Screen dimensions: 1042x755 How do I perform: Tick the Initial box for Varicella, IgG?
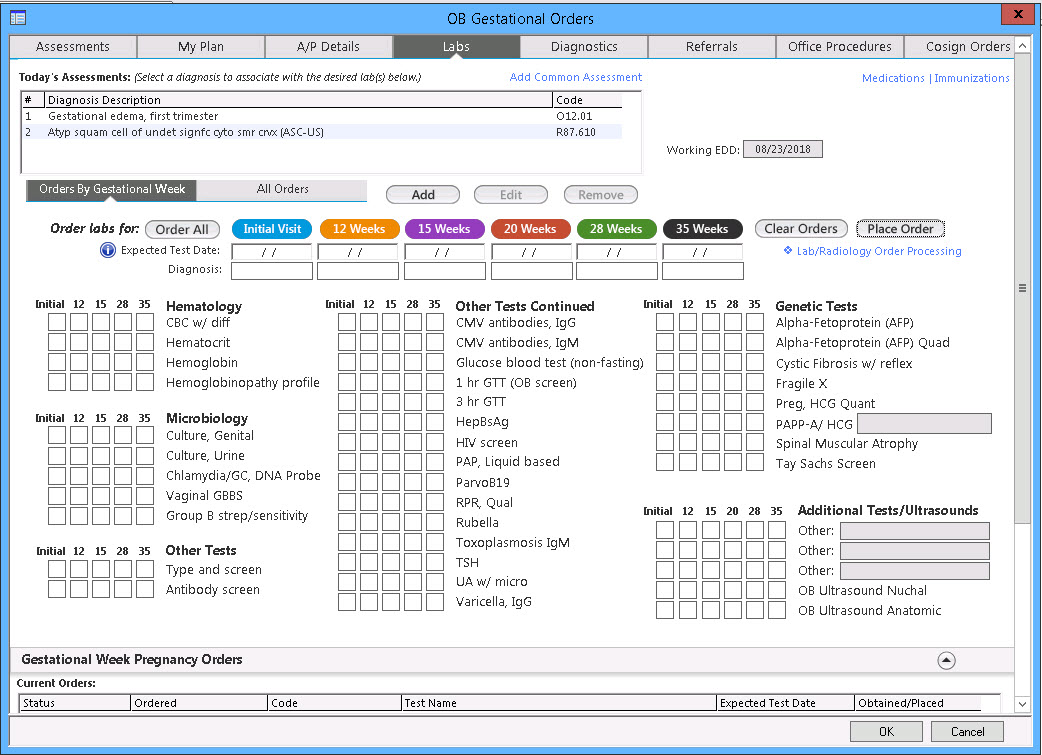347,601
